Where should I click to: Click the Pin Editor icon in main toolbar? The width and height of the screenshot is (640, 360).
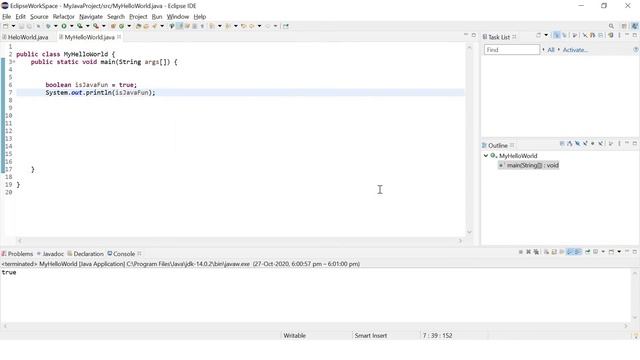pos(286,26)
